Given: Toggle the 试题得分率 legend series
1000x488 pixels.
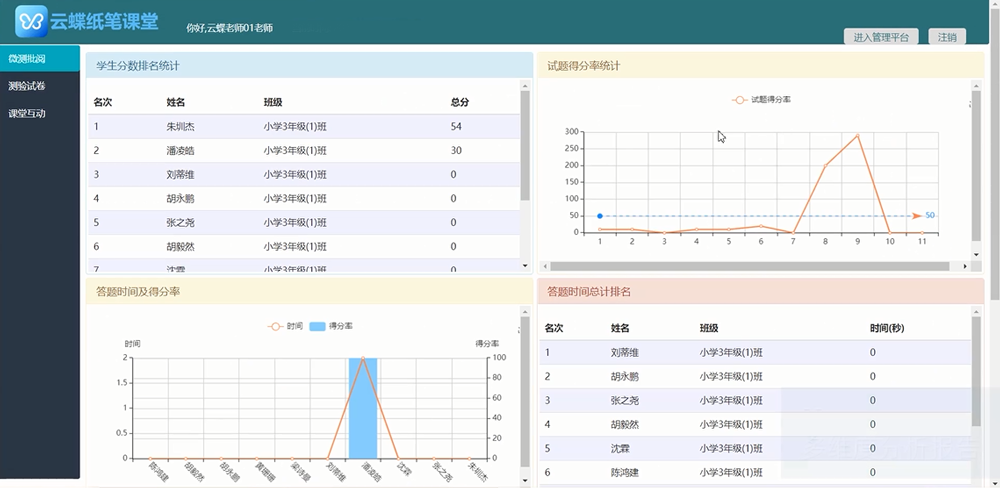Looking at the screenshot, I should [x=761, y=100].
